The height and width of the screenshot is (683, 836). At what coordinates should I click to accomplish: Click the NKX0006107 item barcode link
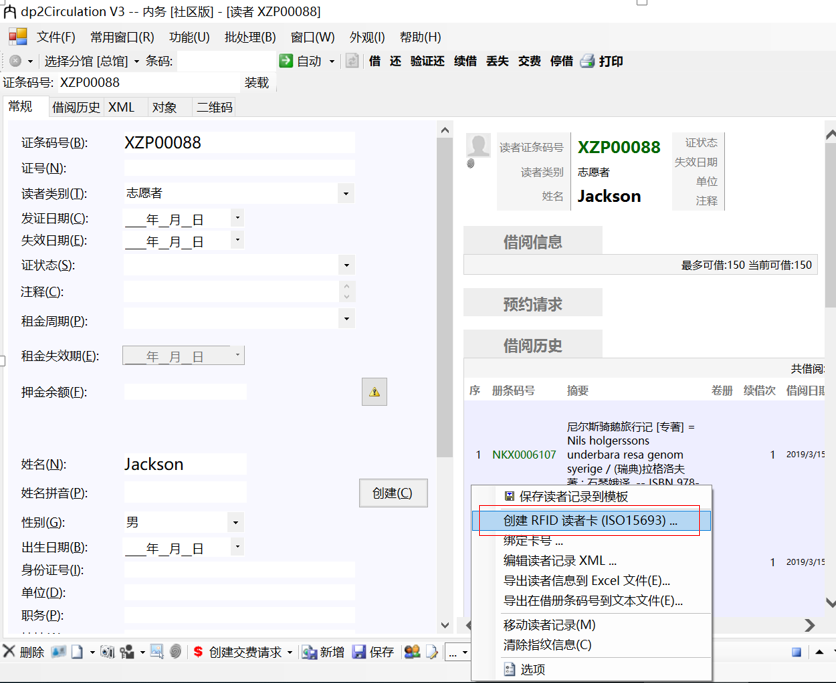pyautogui.click(x=524, y=455)
